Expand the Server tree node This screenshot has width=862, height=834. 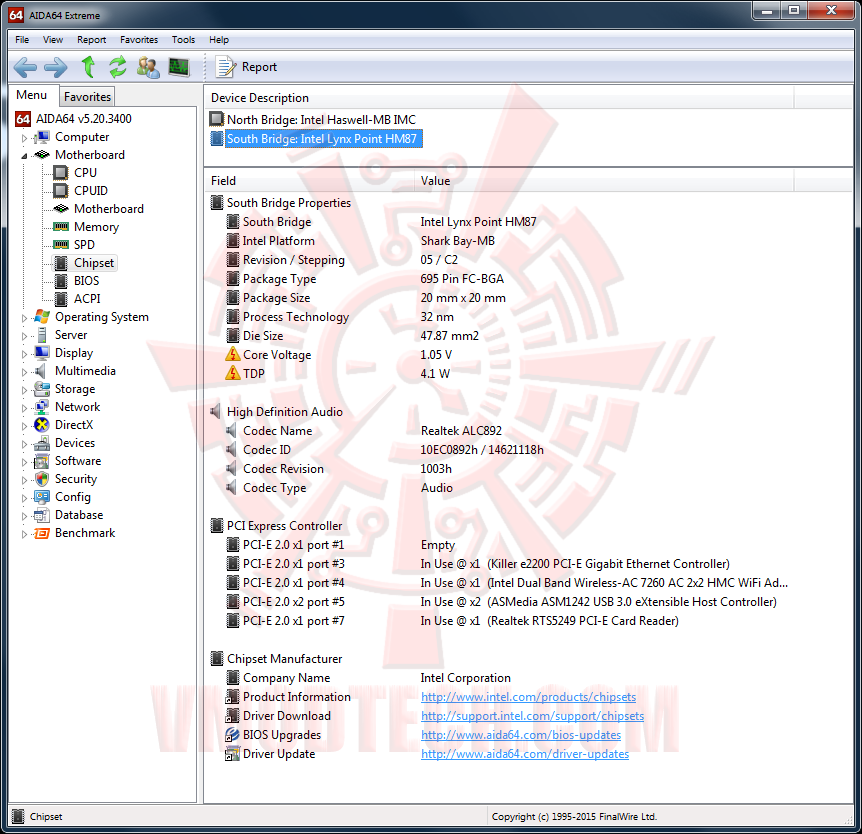[24, 336]
